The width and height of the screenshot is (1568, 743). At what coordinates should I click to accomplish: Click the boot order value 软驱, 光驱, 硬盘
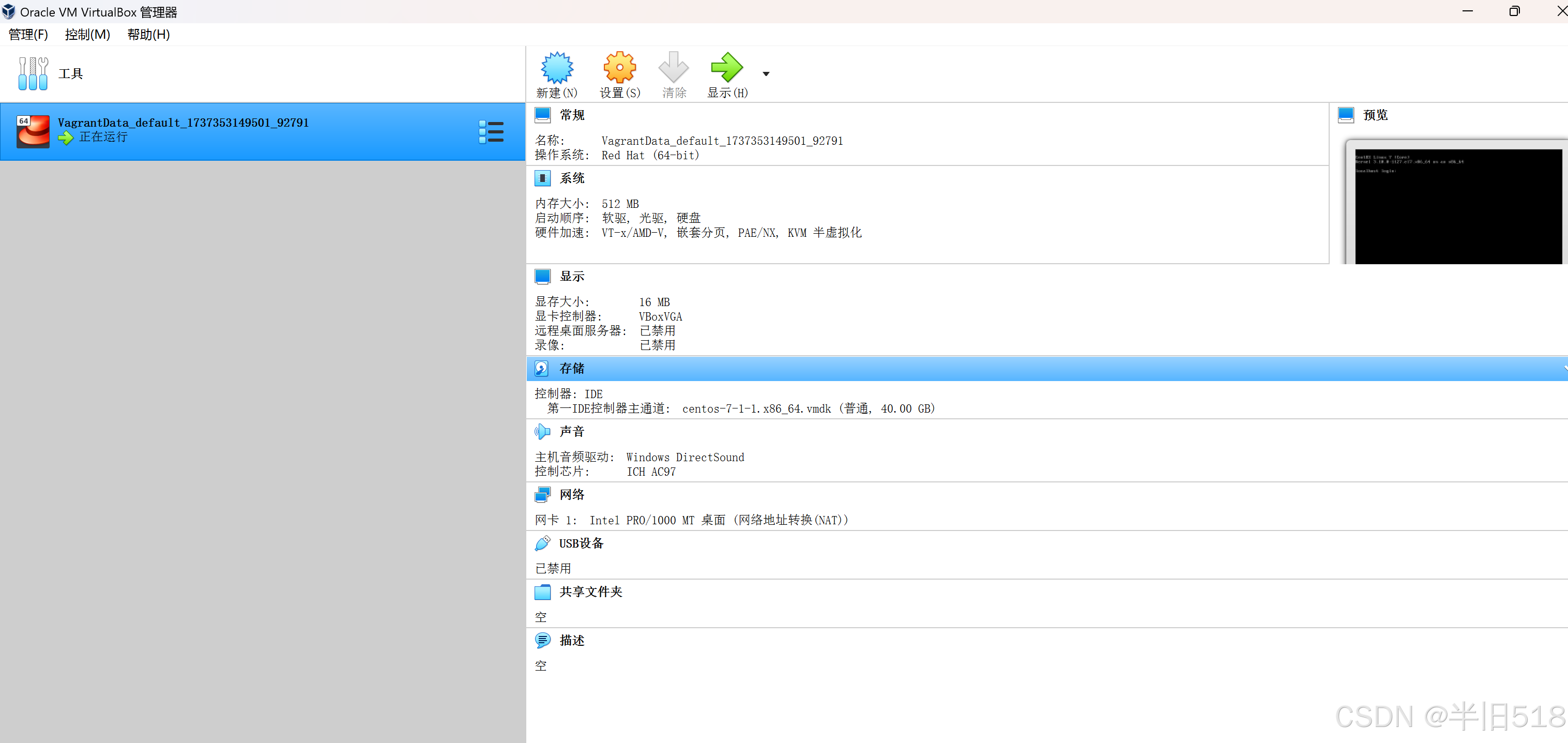pyautogui.click(x=651, y=219)
